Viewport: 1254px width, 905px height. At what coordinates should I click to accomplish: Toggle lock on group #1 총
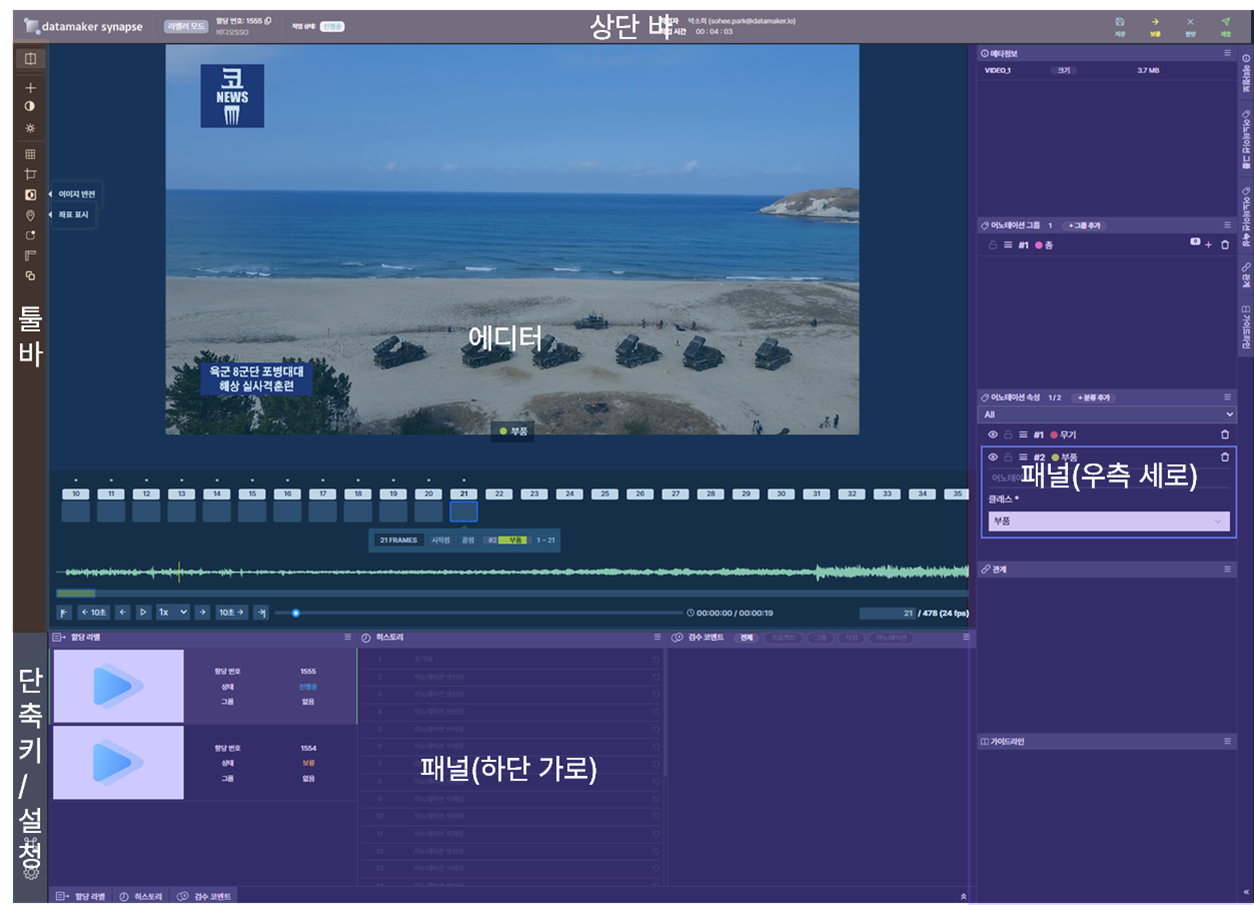(993, 245)
